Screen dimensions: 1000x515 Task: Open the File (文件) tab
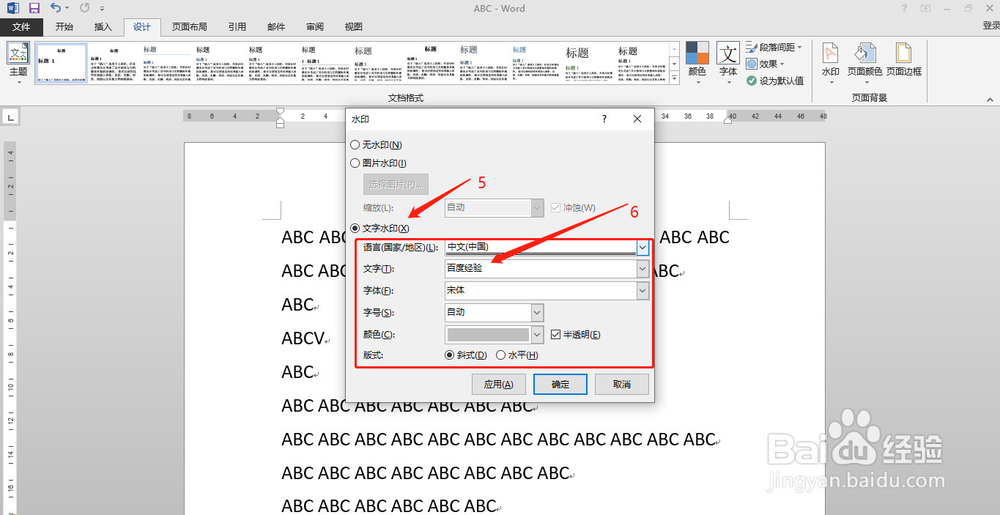(22, 27)
